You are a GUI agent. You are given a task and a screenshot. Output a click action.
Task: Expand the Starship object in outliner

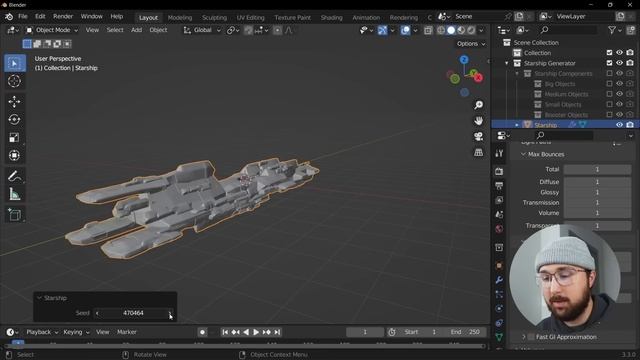point(517,125)
